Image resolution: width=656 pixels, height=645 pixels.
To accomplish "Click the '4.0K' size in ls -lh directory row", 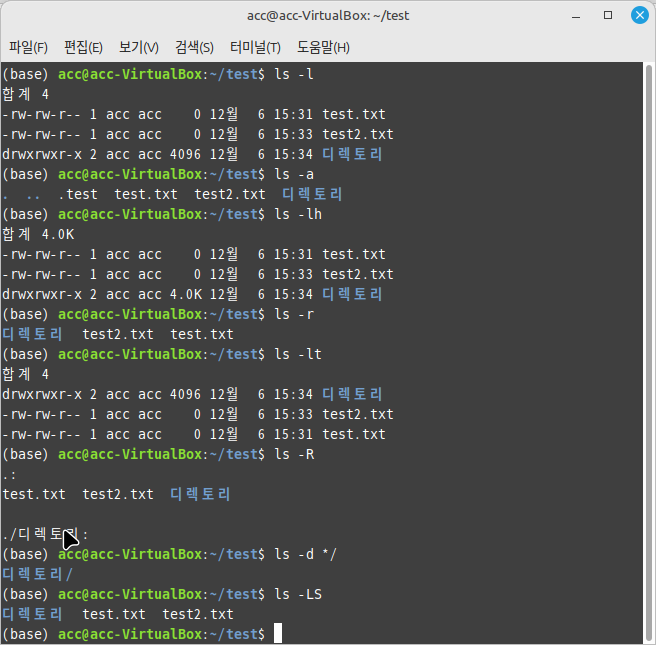I will pos(186,294).
